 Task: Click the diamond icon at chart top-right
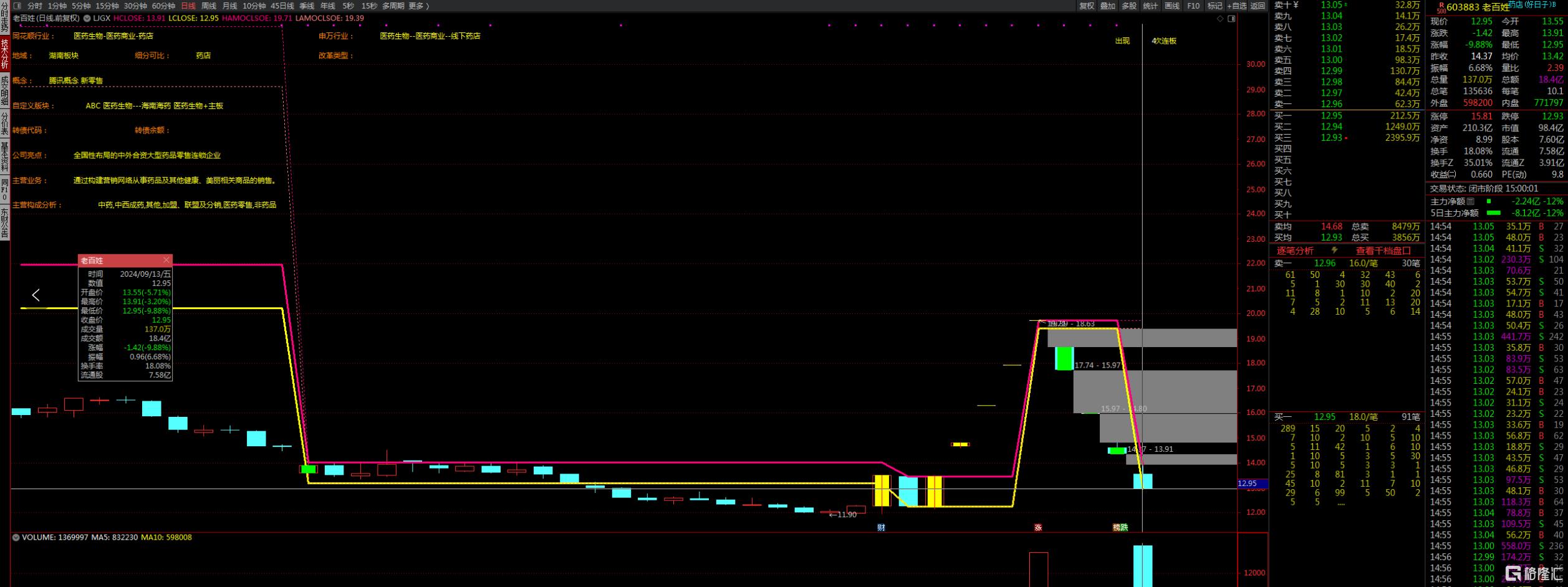(1219, 19)
